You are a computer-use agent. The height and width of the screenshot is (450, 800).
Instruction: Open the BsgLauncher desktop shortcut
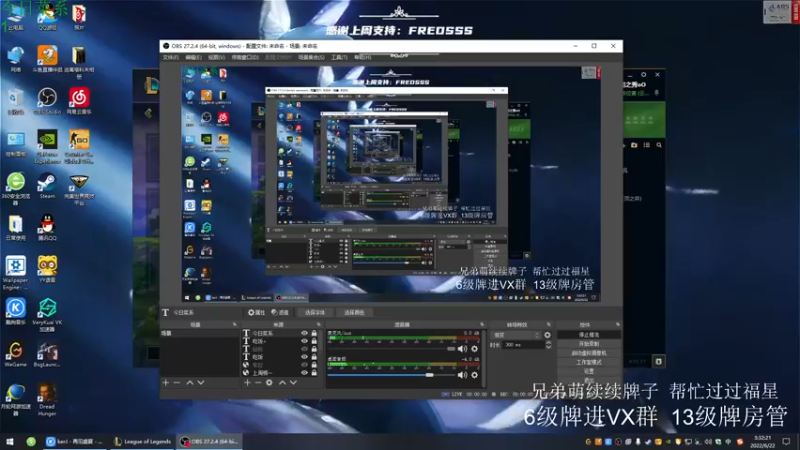(47, 354)
